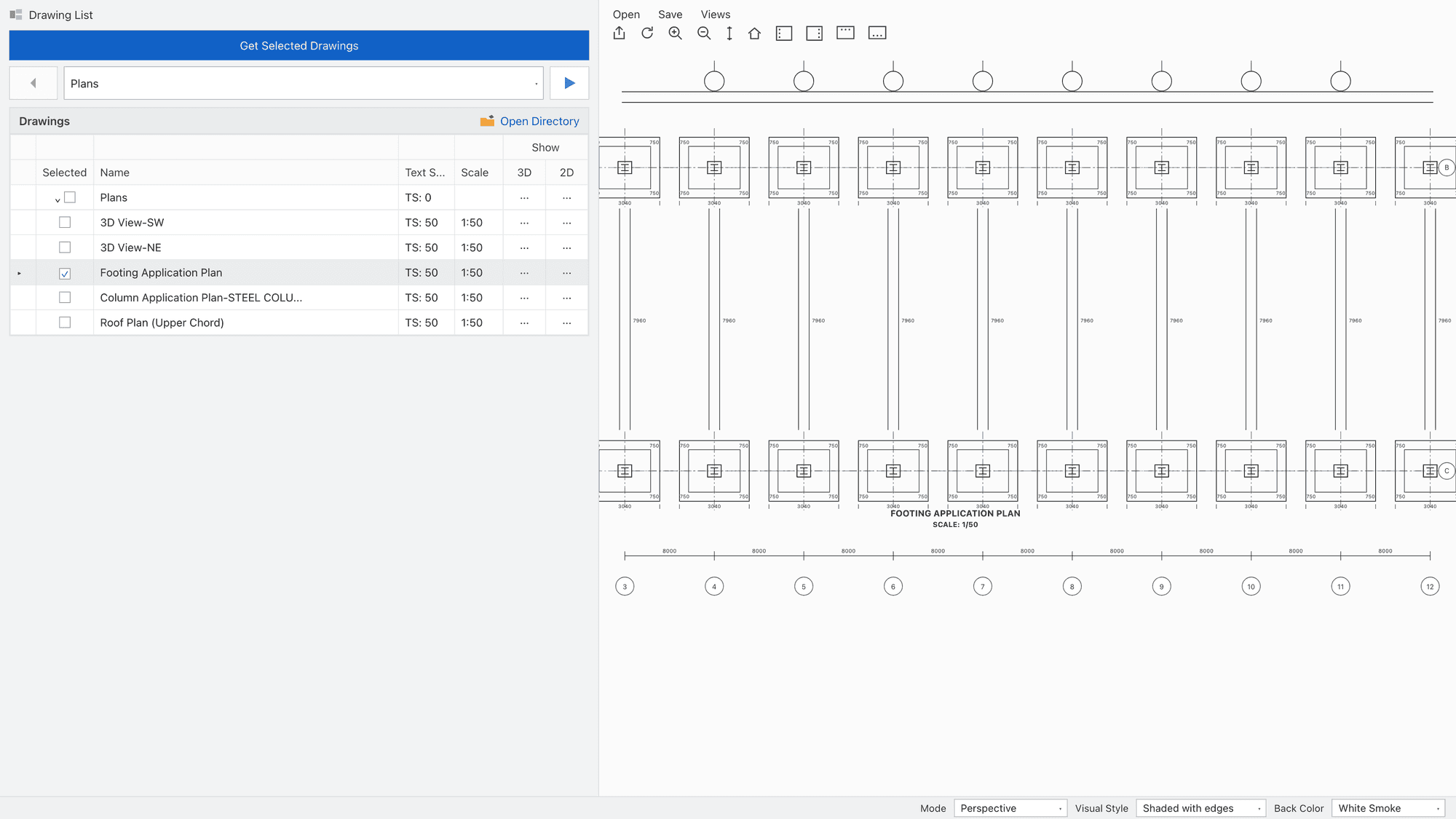Click the FOOTING APPLICATION PLAN title in the drawing
This screenshot has height=819, width=1456.
[955, 513]
